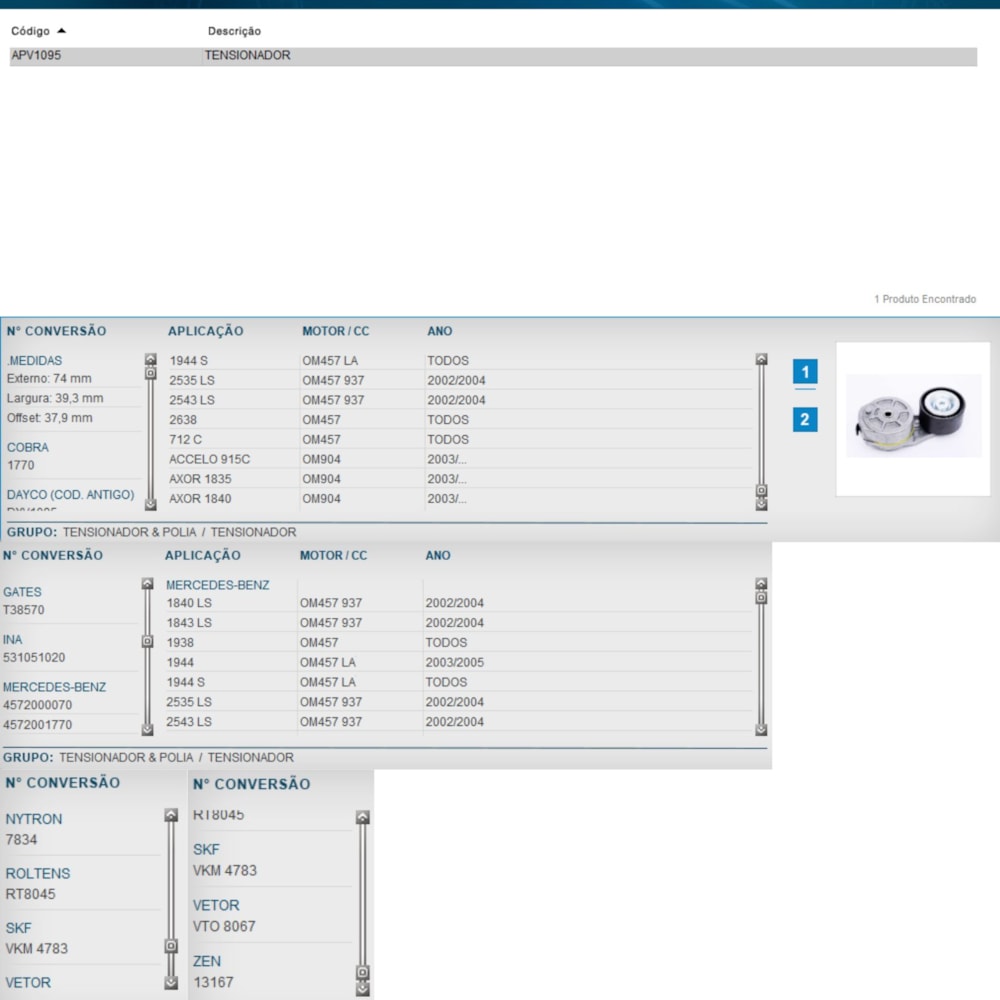Select the AXOR 1835 application row
Screen dimensions: 1000x1000
(x=459, y=479)
